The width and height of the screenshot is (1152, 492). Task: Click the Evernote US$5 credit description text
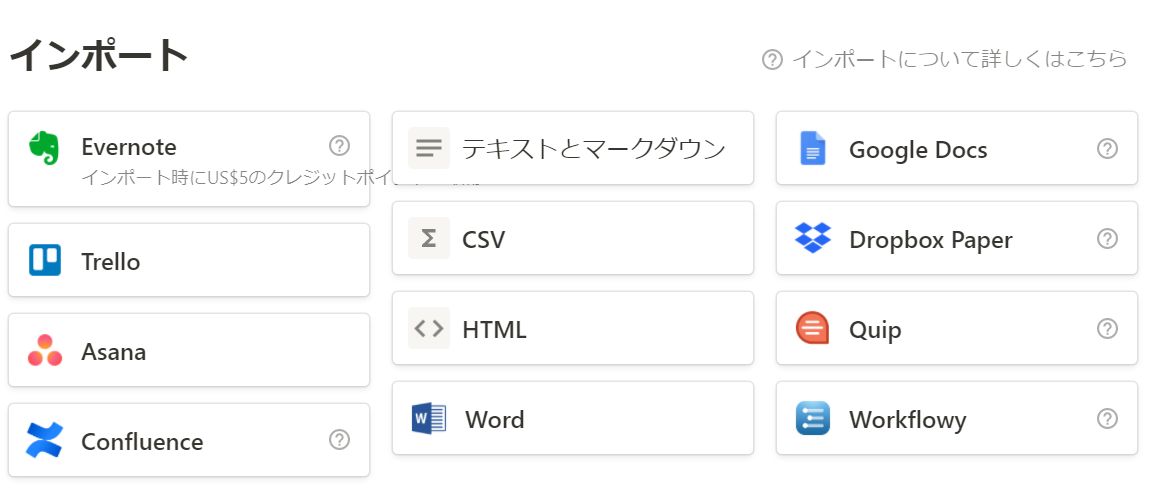[x=235, y=178]
